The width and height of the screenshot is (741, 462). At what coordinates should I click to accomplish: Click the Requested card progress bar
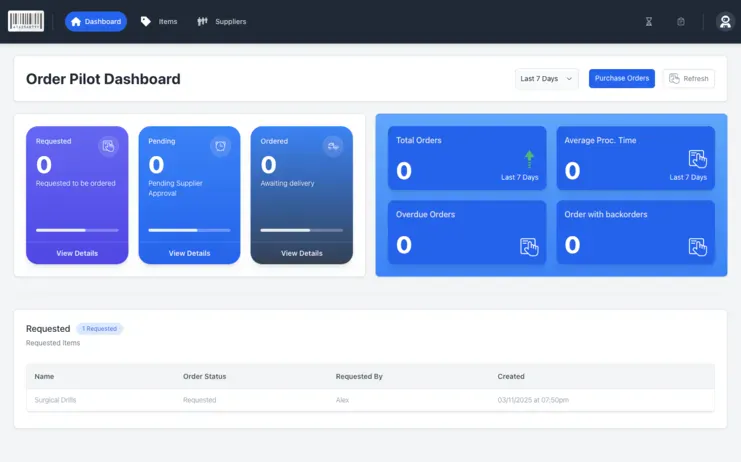click(77, 230)
